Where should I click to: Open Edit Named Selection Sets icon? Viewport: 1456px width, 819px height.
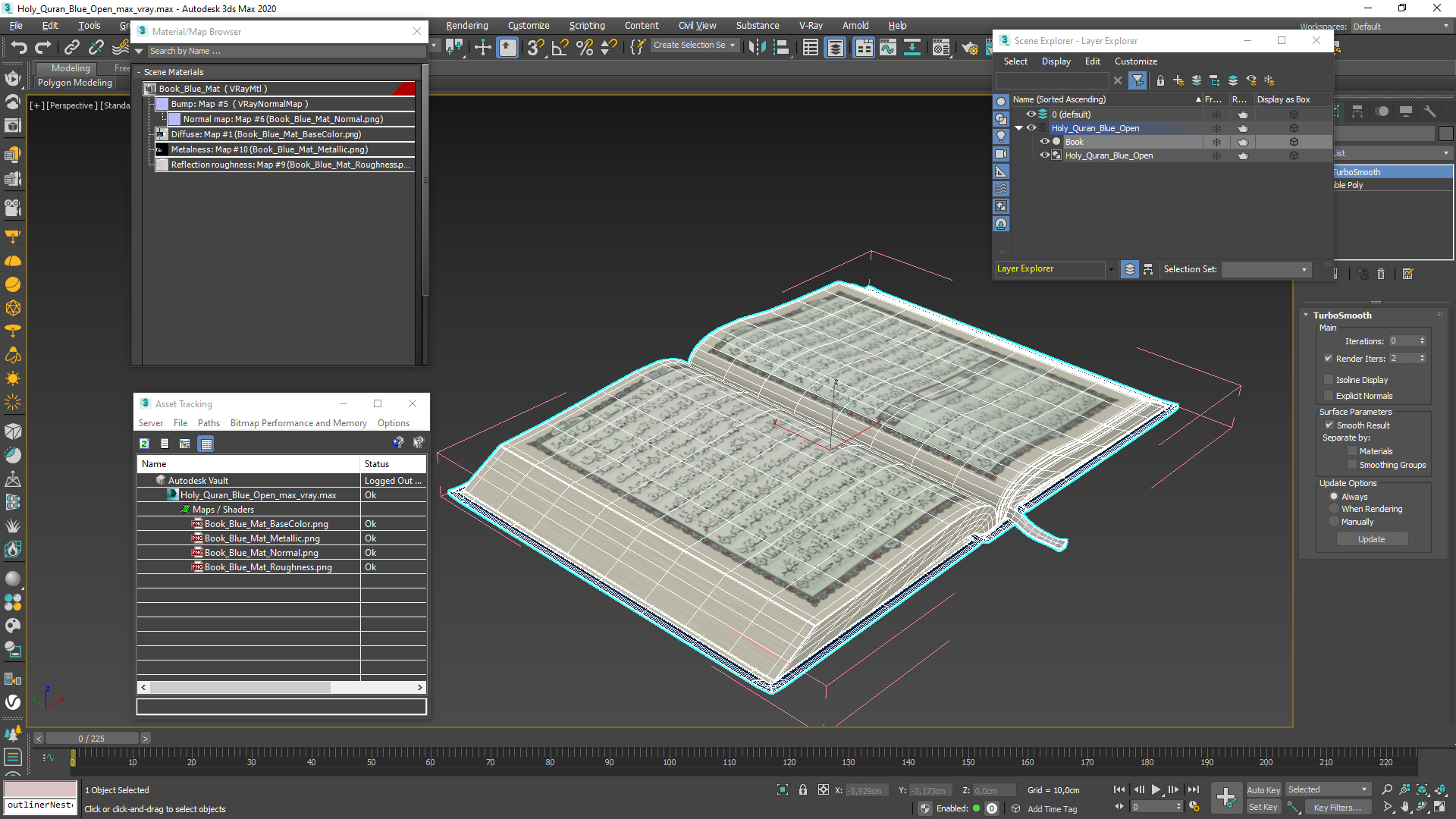pyautogui.click(x=638, y=47)
